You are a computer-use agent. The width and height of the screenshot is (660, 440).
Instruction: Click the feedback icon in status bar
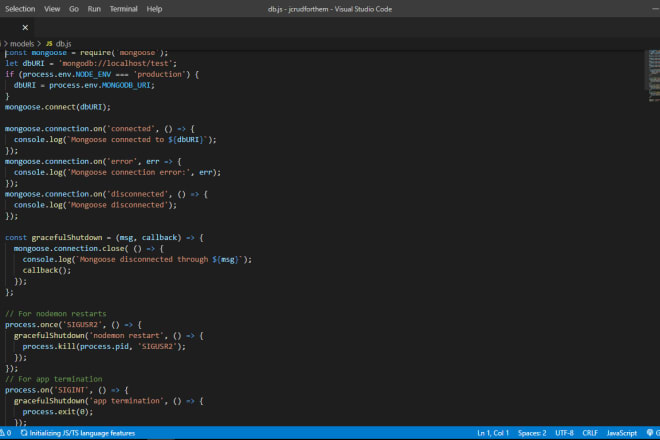point(650,433)
